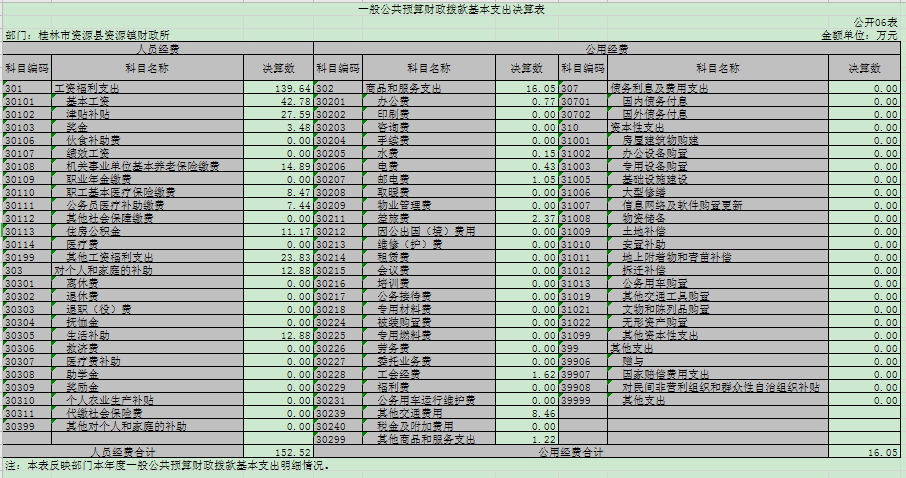Click the table title 一般公共预算财政拨款基本支出决算表
This screenshot has width=906, height=478.
click(452, 8)
